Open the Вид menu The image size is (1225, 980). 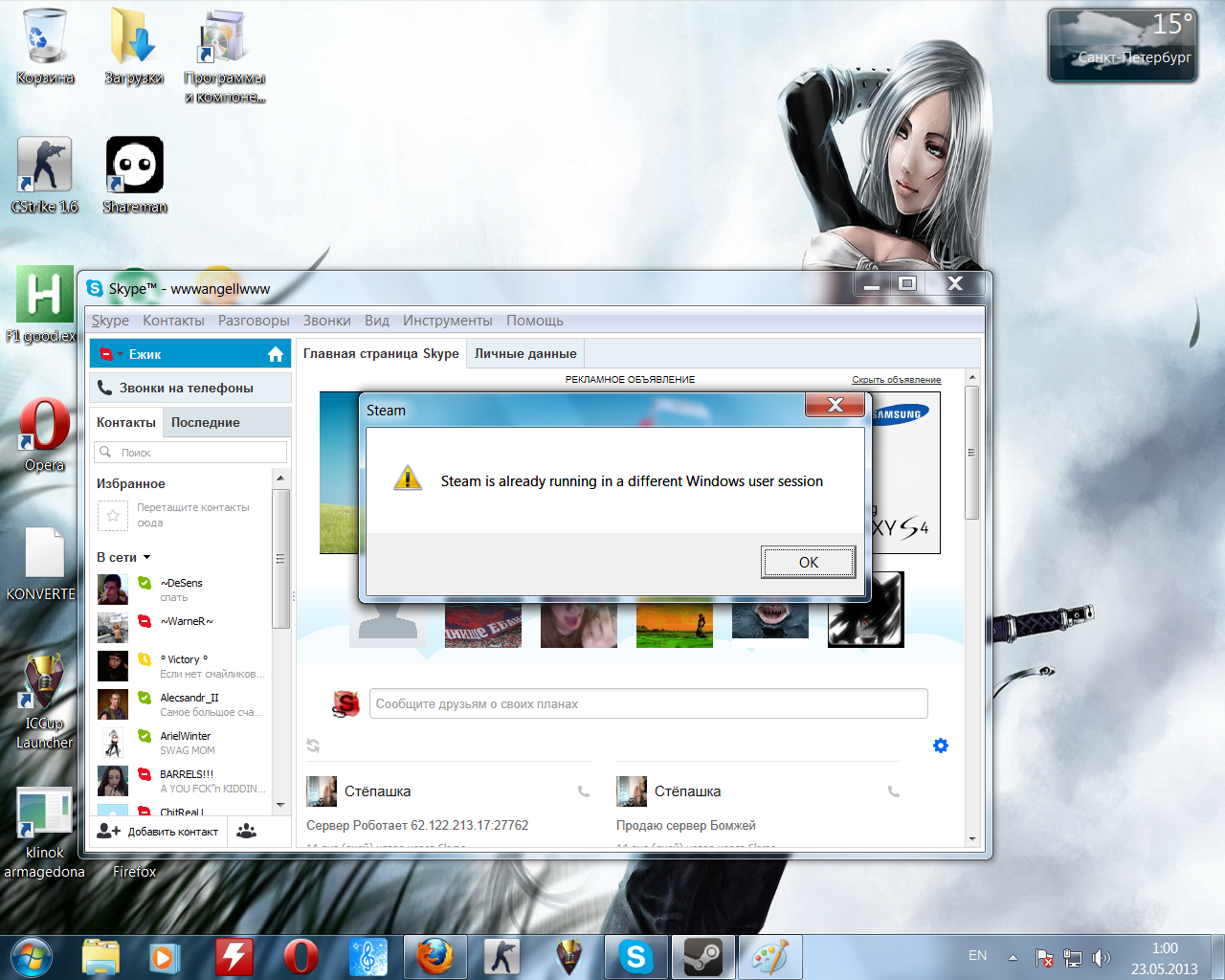377,321
